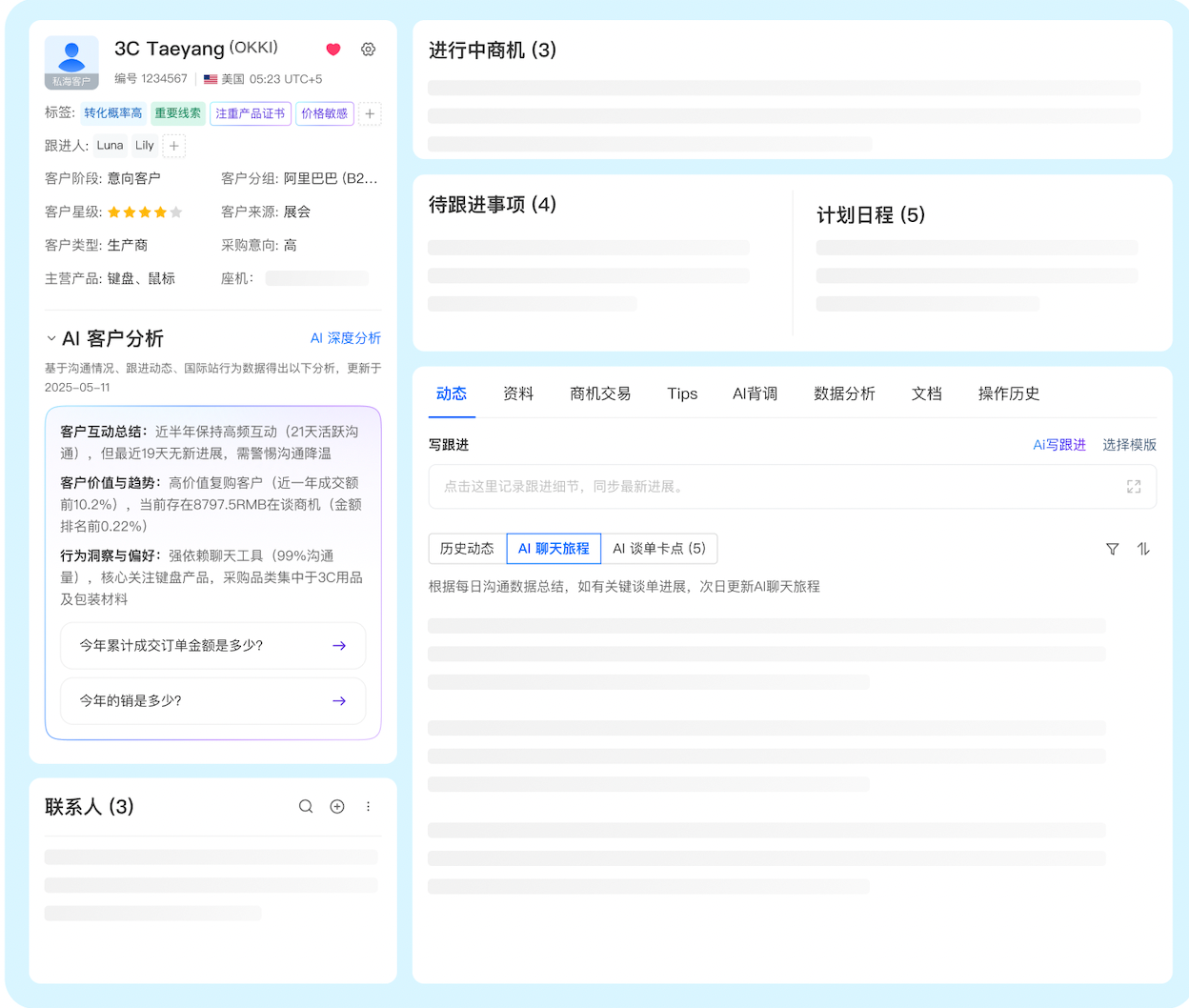Expand the follow-up input box
Image resolution: width=1189 pixels, height=1008 pixels.
[x=1134, y=487]
